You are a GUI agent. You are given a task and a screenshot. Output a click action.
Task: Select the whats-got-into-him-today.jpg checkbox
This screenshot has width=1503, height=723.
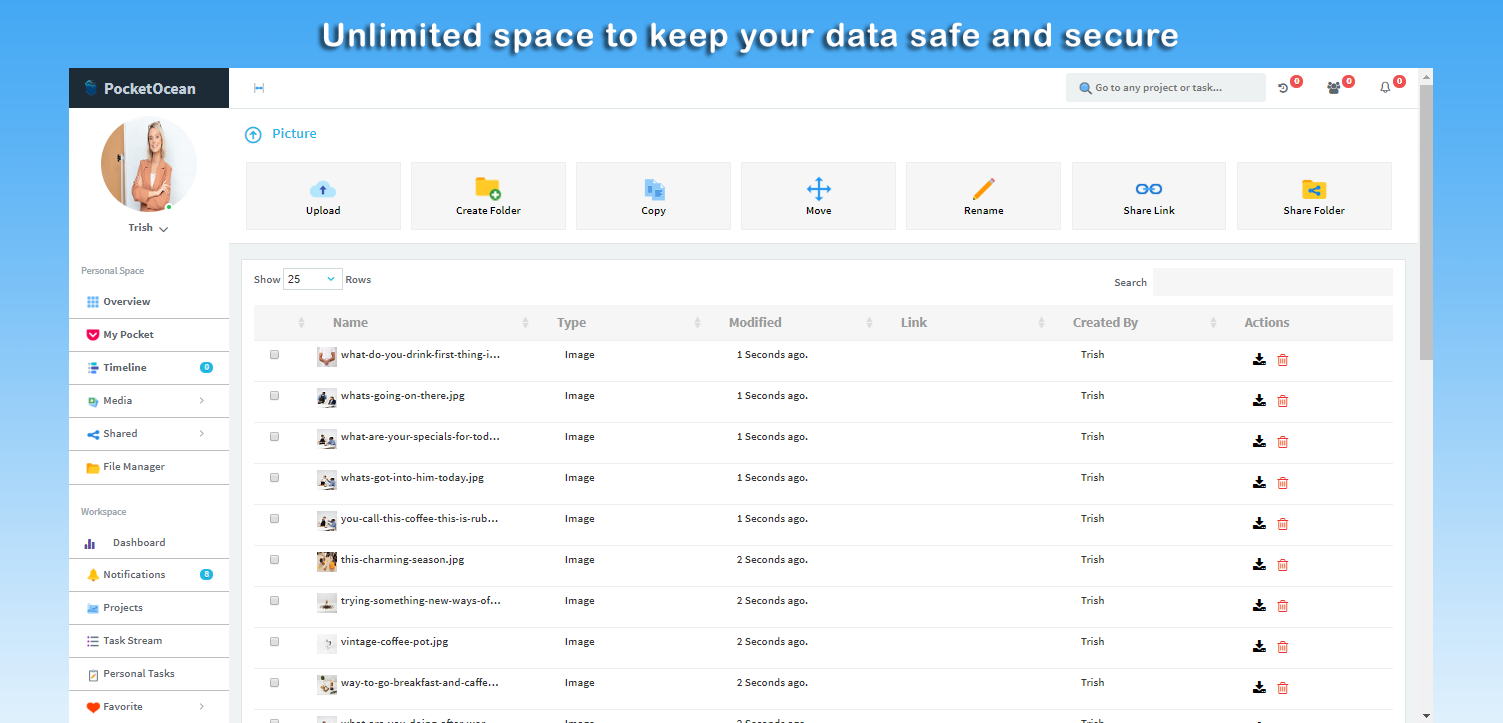[275, 478]
